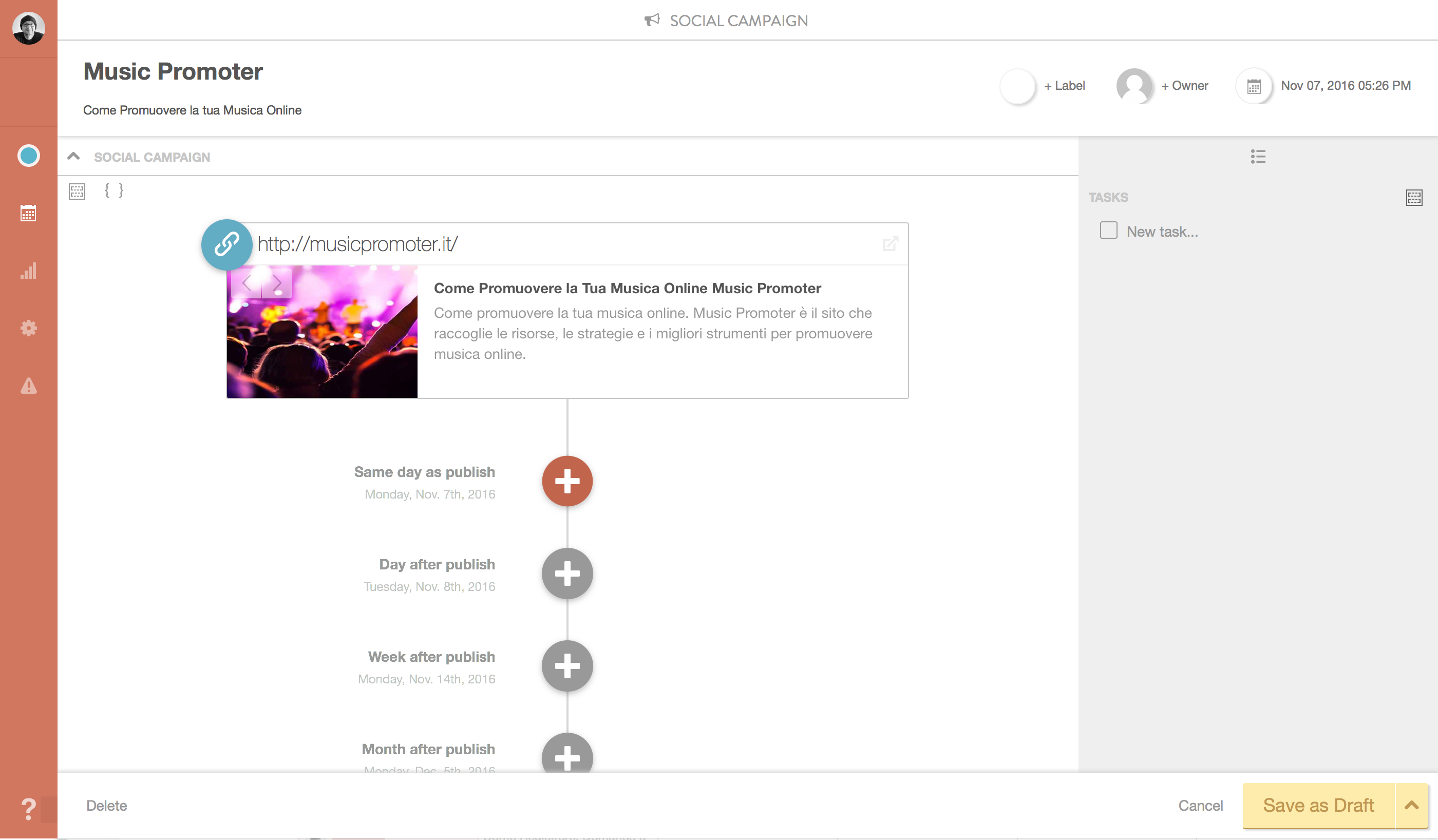
Task: Click the template grid icon under Social Campaign
Action: point(77,191)
